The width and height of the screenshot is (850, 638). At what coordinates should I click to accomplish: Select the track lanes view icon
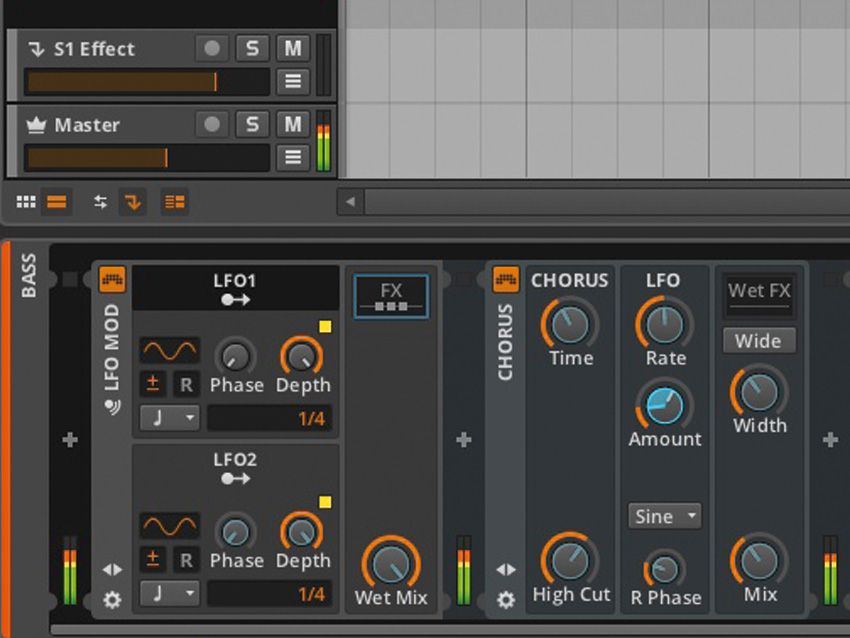[x=56, y=201]
